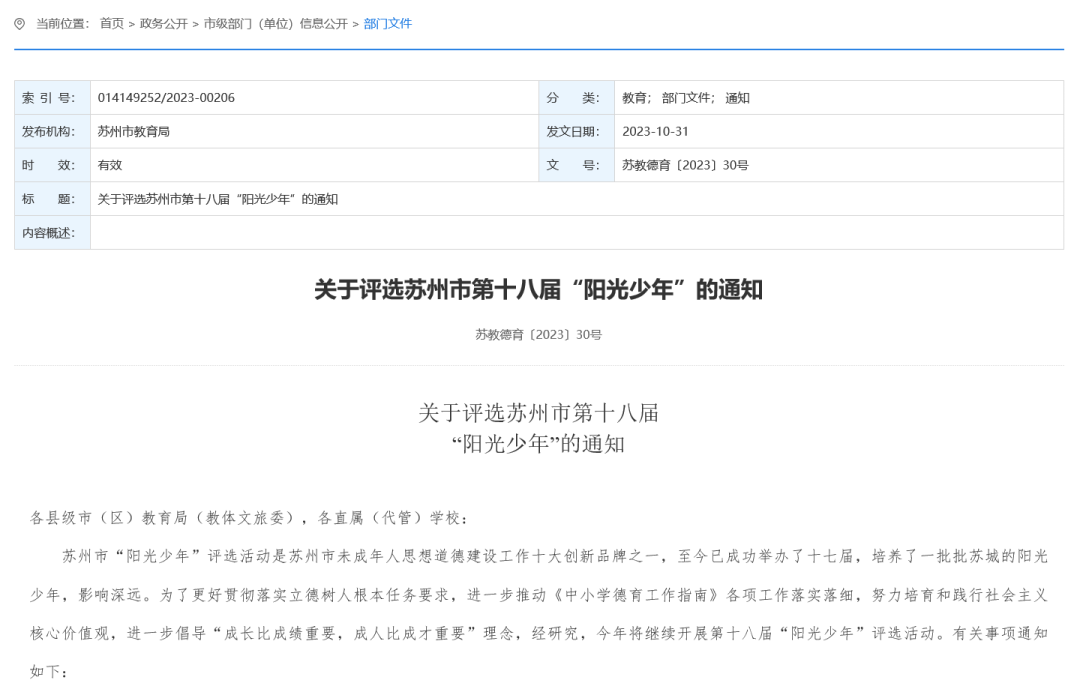This screenshot has width=1080, height=680.
Task: Click the bold main article heading
Action: click(538, 290)
